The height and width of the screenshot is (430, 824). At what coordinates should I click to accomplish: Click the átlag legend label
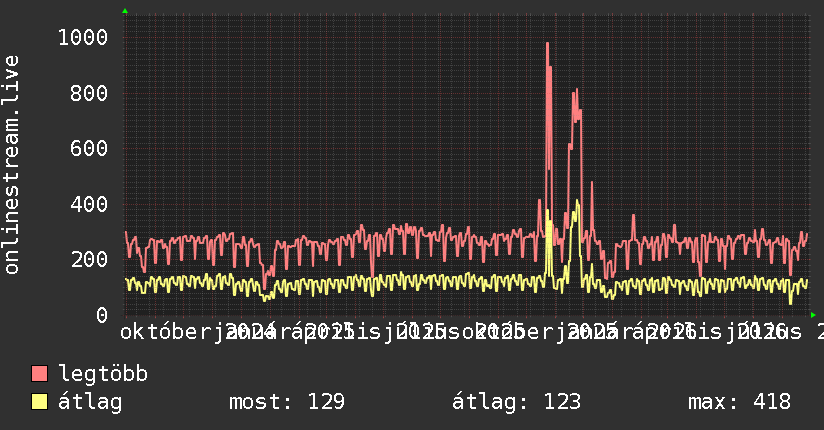(90, 402)
